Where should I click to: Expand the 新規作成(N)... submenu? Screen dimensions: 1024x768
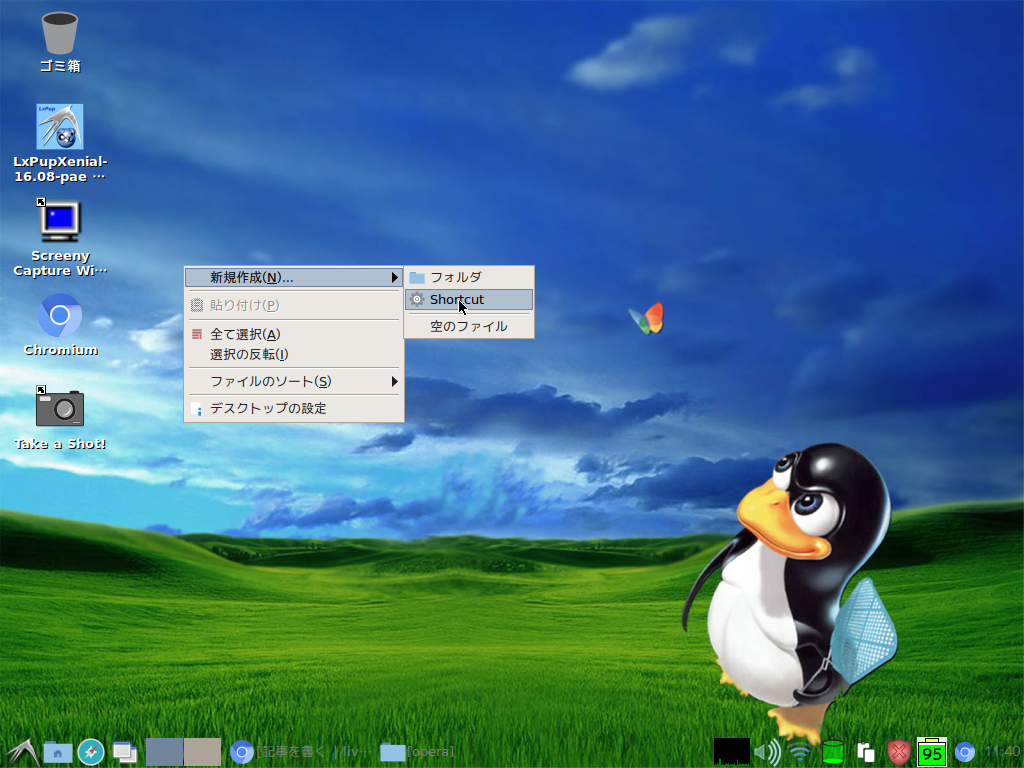293,278
